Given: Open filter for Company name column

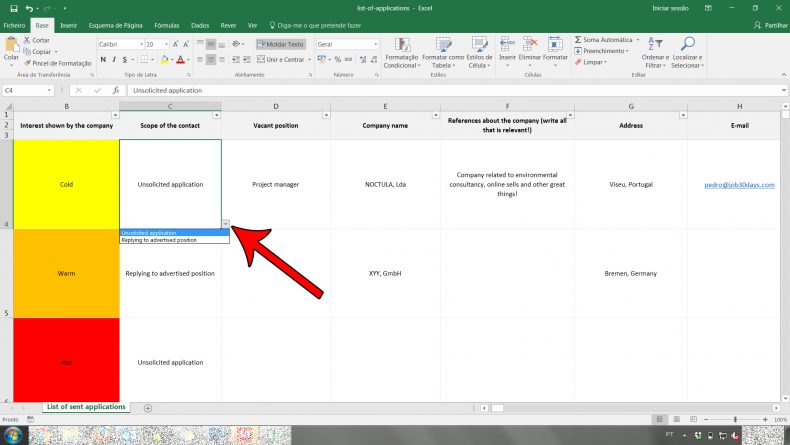Looking at the screenshot, I should 436,115.
